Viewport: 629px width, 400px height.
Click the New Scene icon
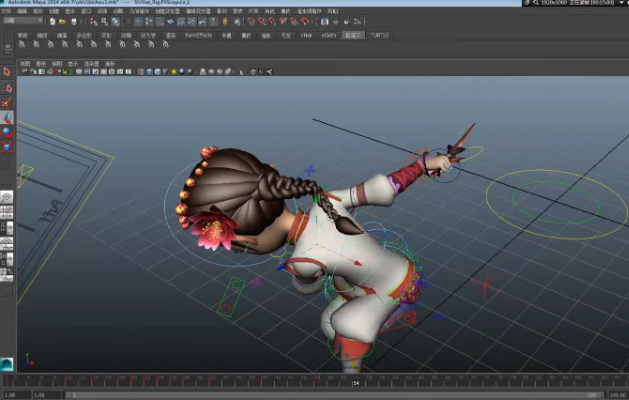point(53,22)
